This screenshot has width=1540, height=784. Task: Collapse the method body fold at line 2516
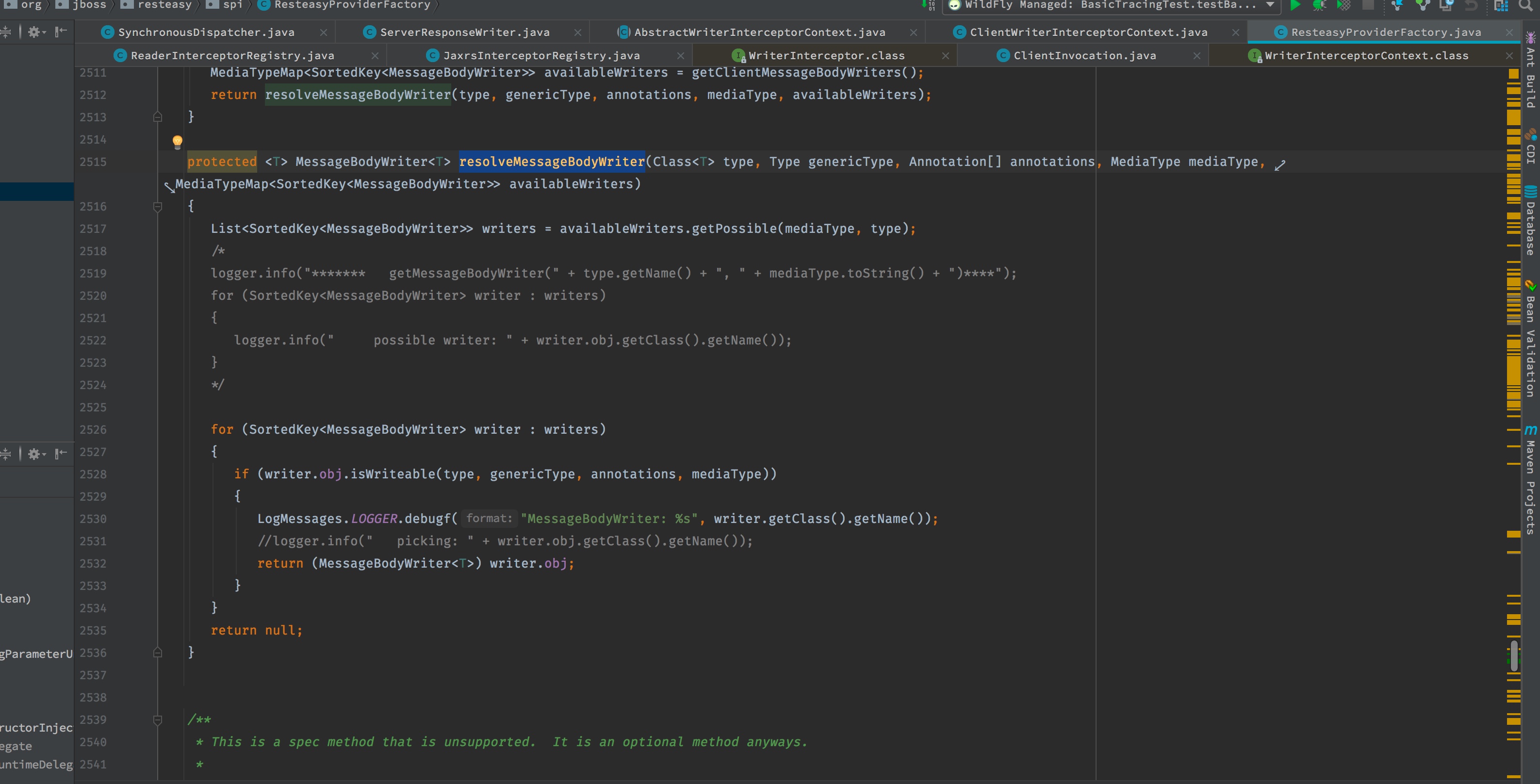tap(158, 207)
